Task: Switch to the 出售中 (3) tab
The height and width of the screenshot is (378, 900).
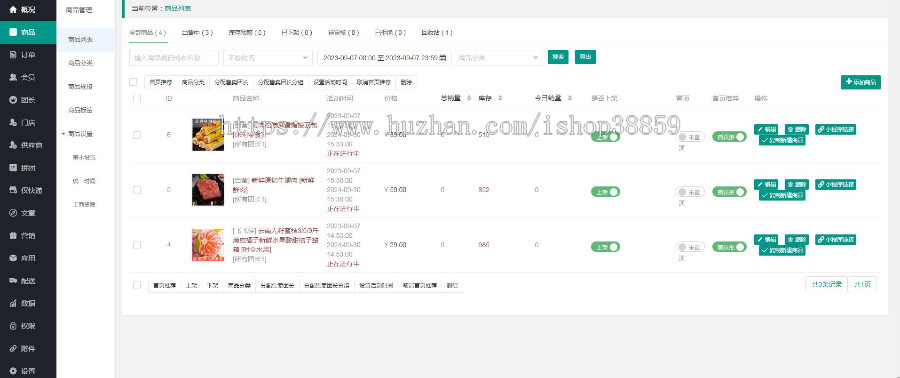Action: pyautogui.click(x=197, y=33)
